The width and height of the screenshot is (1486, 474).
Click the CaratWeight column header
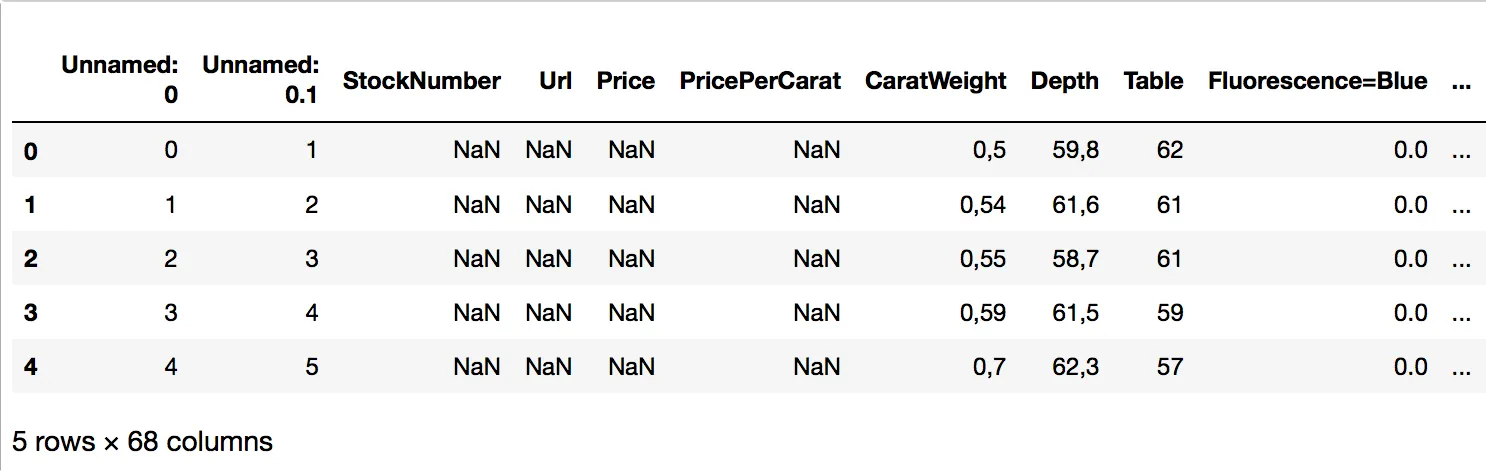point(935,81)
